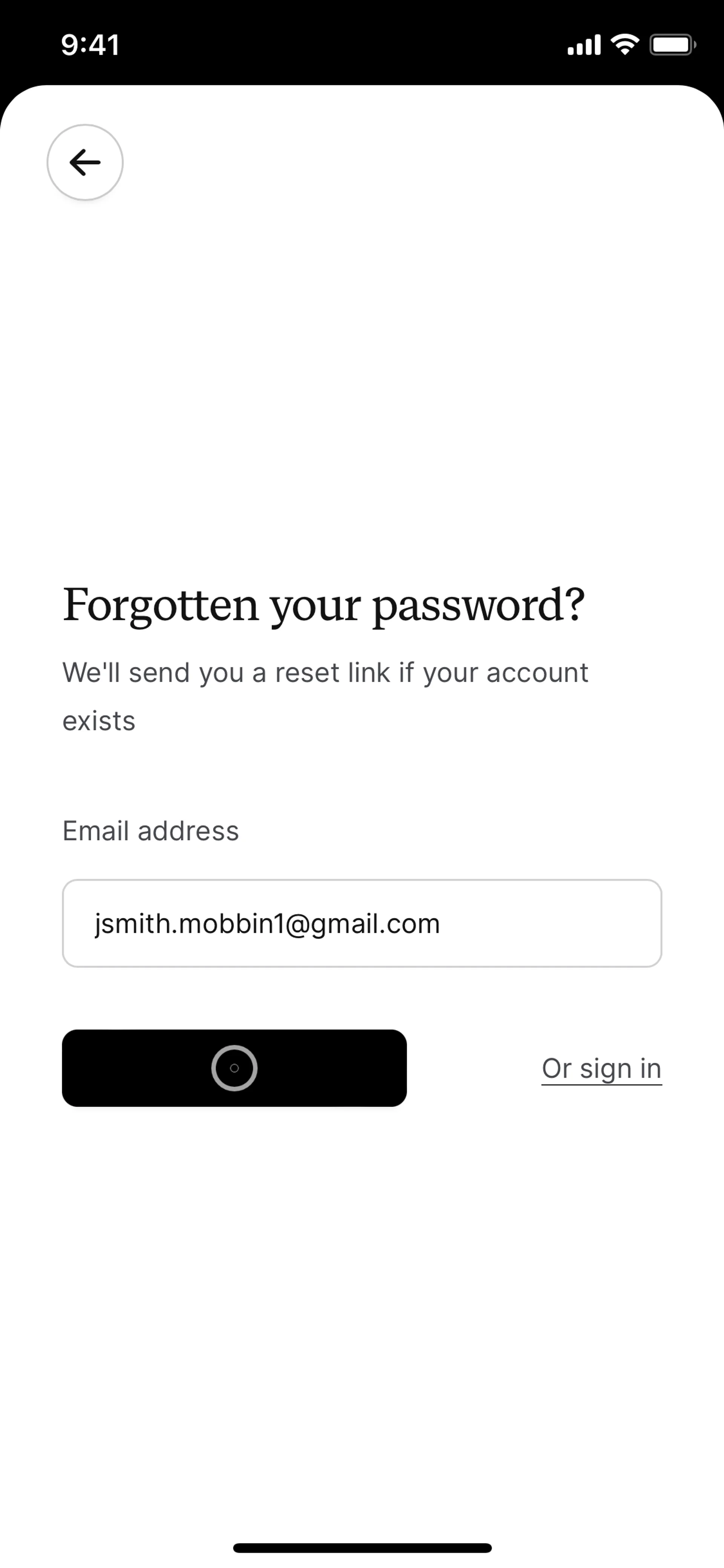Tap the Wi-Fi status icon
Image resolution: width=724 pixels, height=1568 pixels.
point(624,45)
